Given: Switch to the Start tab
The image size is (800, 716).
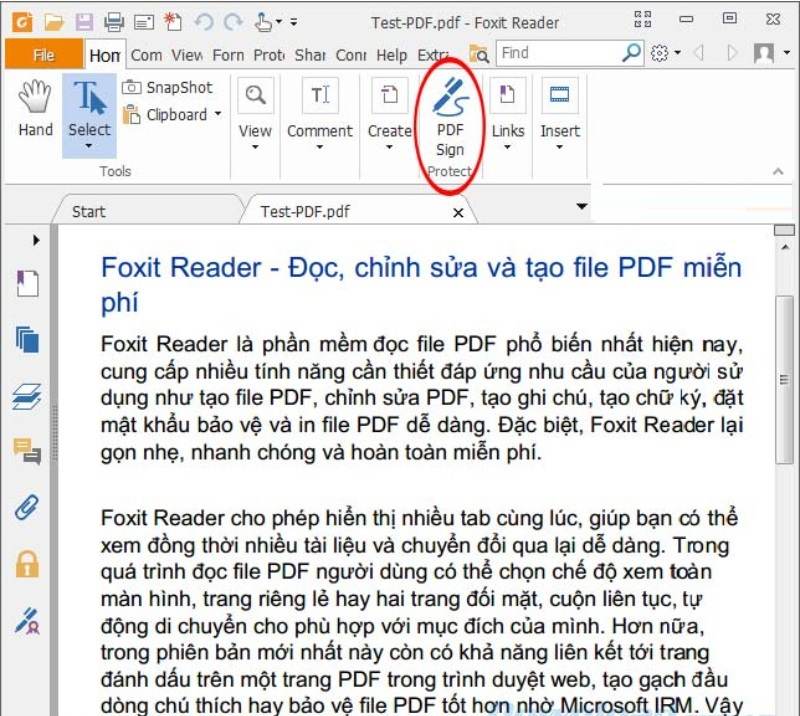Looking at the screenshot, I should (90, 211).
